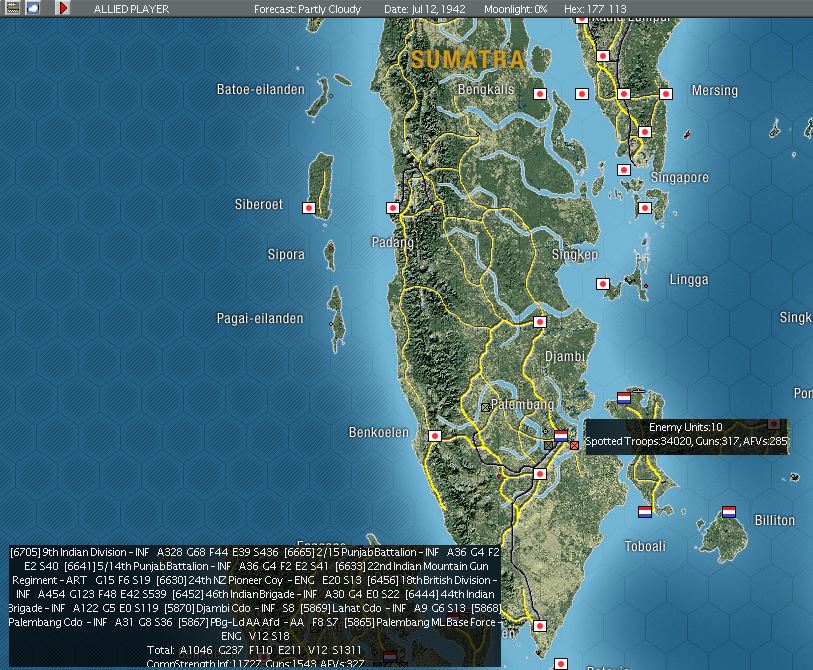Select Japanese flag base right of Singkep label

pyautogui.click(x=602, y=284)
